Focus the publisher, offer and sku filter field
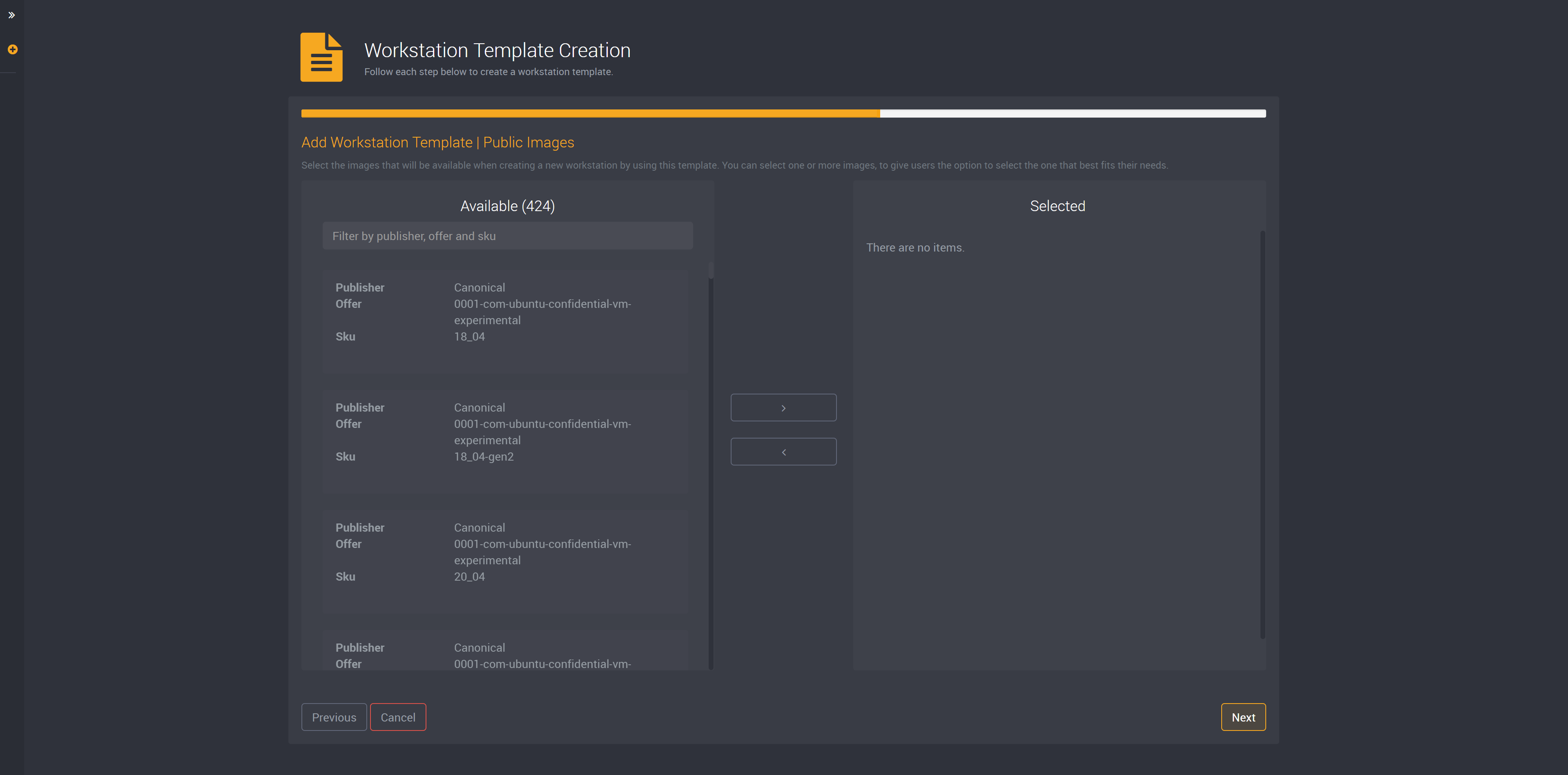The height and width of the screenshot is (775, 1568). pos(507,236)
